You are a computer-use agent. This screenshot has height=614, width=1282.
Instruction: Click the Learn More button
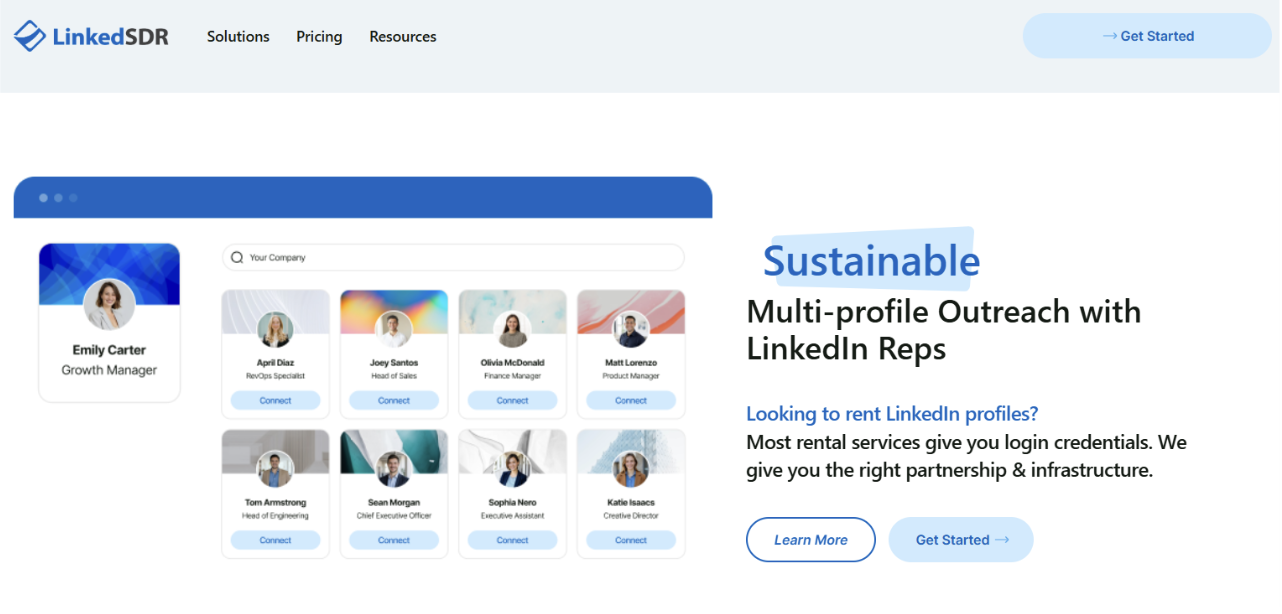tap(810, 539)
